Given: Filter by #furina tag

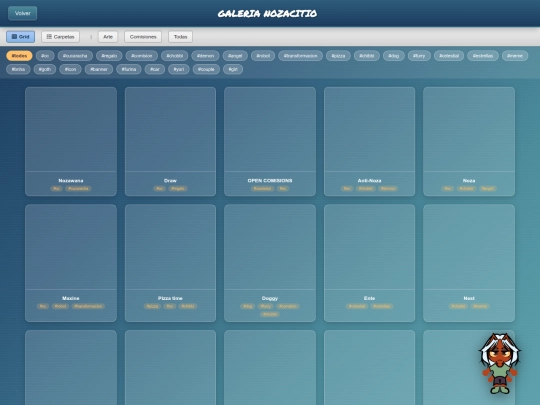Looking at the screenshot, I should [129, 69].
